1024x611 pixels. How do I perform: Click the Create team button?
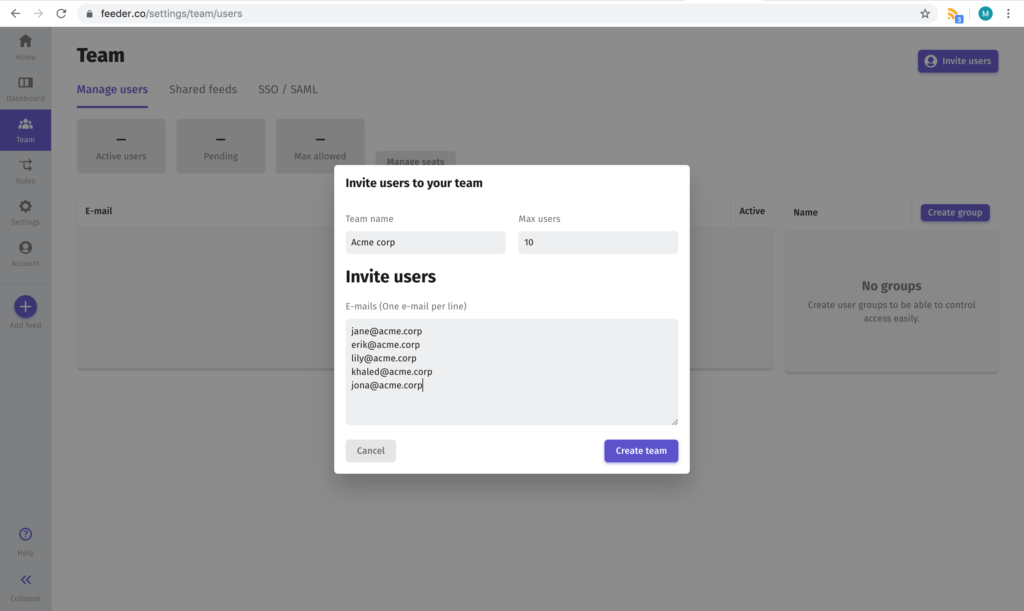pos(641,450)
